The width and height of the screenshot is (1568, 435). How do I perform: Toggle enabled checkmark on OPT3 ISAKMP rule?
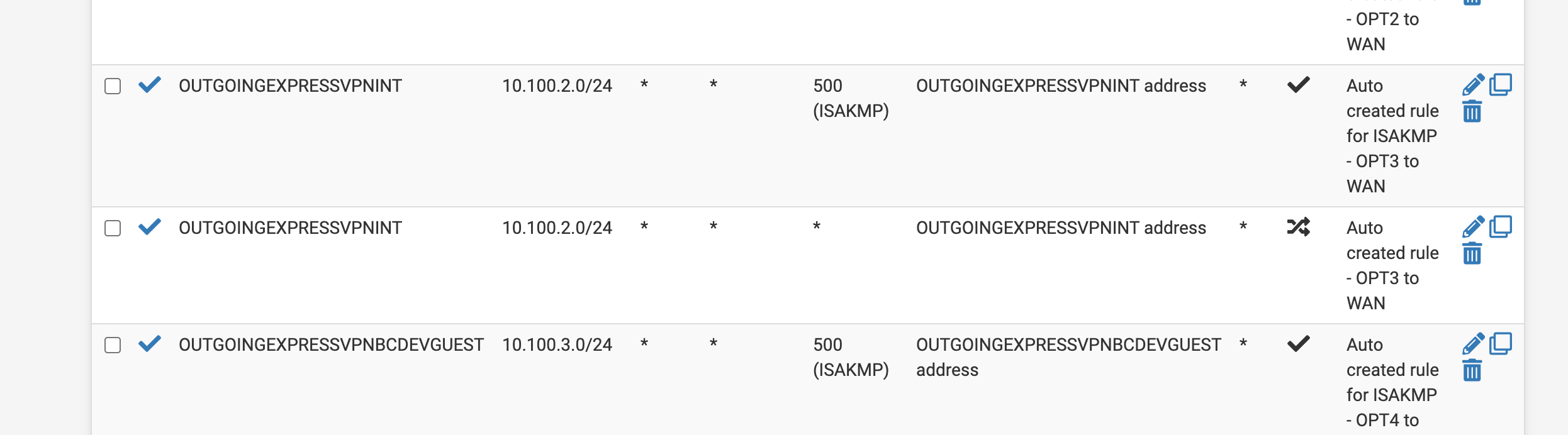(150, 84)
